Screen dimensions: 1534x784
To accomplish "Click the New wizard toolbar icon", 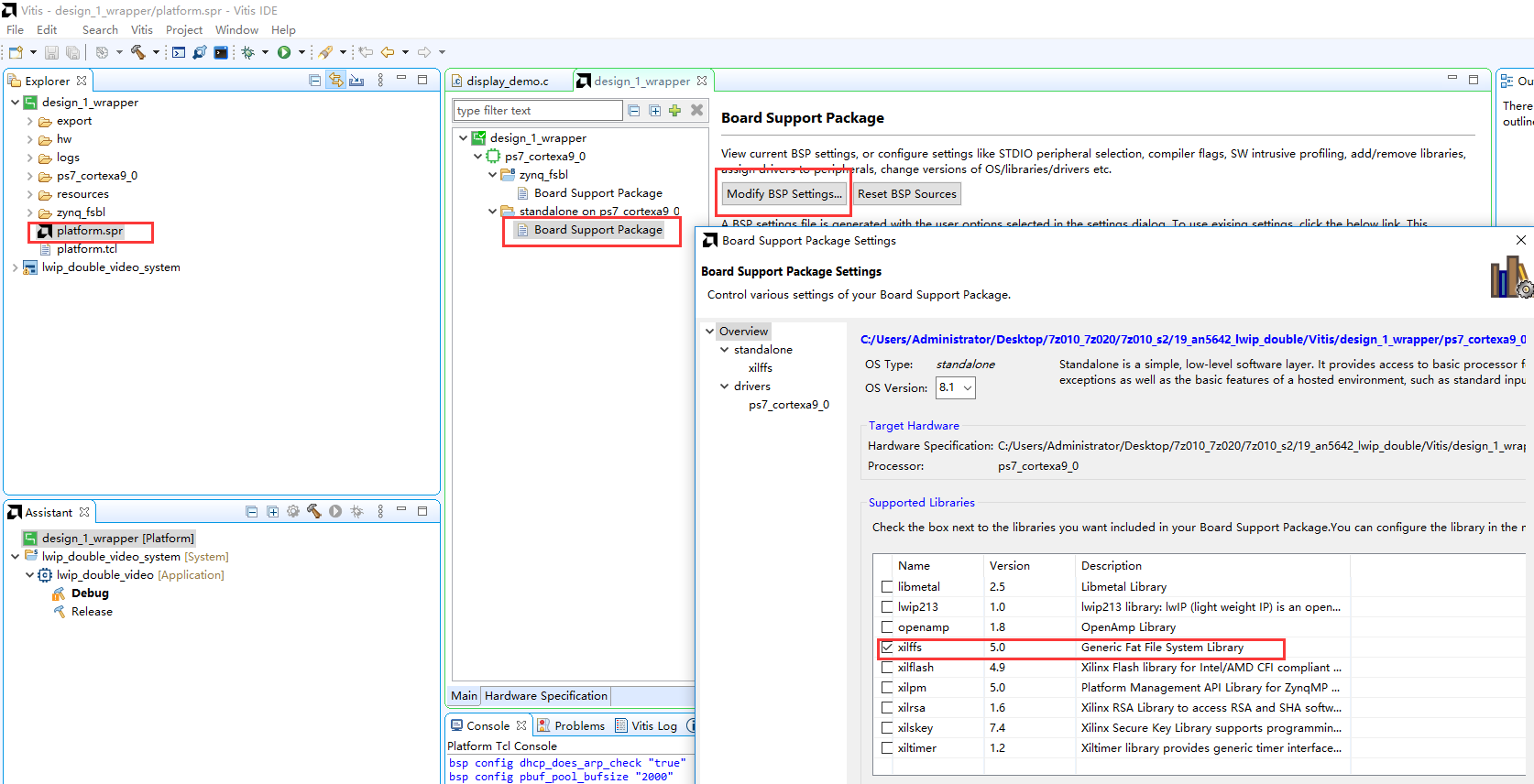I will pos(16,52).
